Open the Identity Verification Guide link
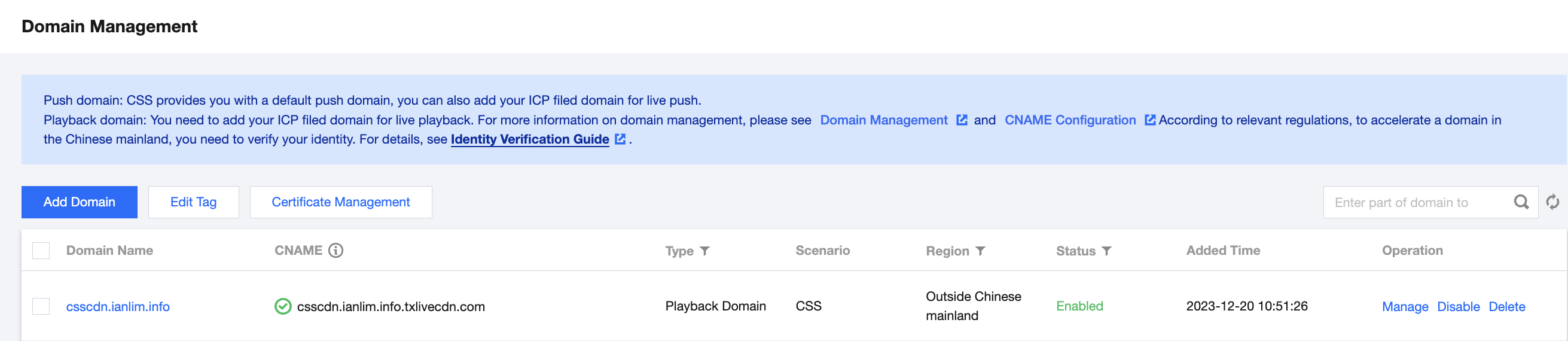 pyautogui.click(x=530, y=139)
